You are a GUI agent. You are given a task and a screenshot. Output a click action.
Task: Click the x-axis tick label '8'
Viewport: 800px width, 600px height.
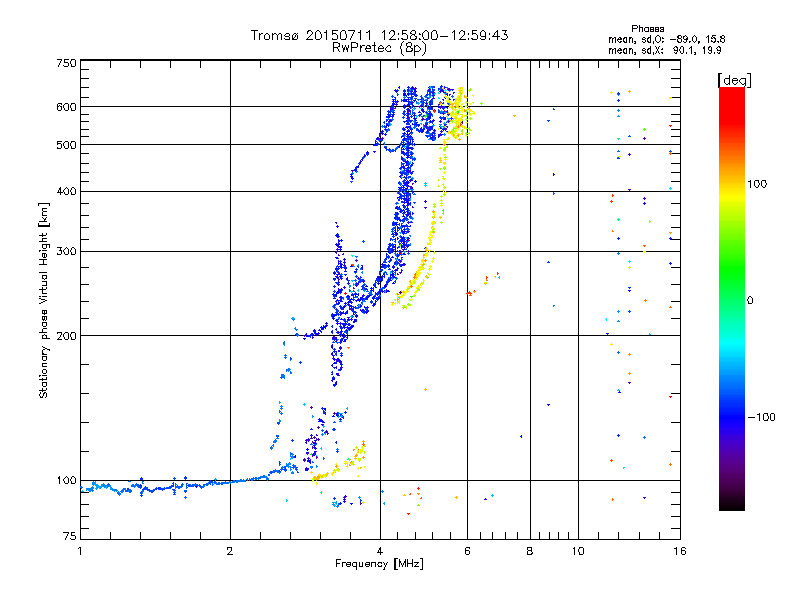pos(530,551)
